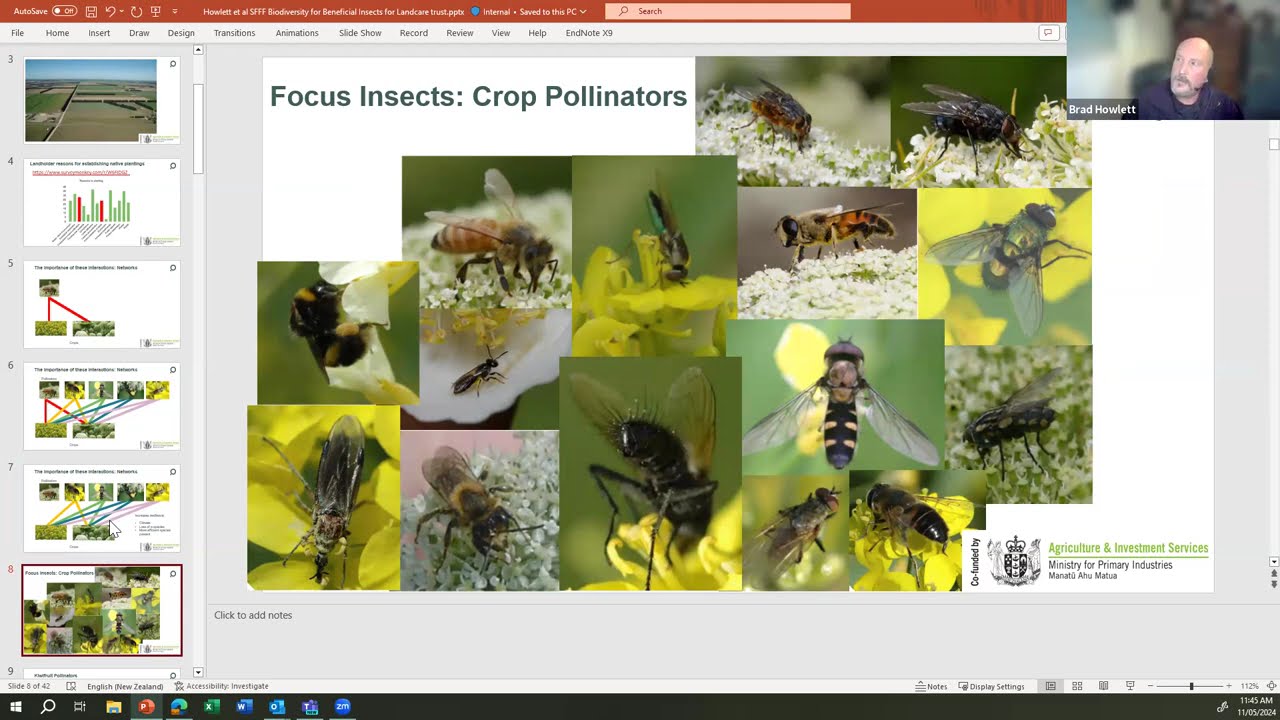This screenshot has width=1280, height=720.
Task: Open the Windows Start menu
Action: click(x=15, y=707)
